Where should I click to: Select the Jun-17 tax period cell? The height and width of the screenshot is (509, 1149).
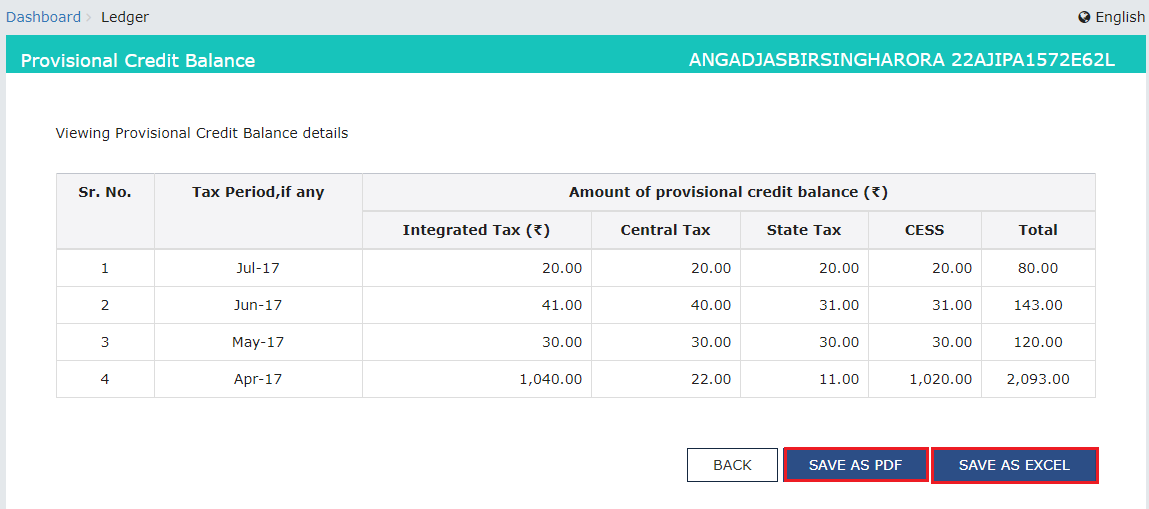(x=258, y=305)
